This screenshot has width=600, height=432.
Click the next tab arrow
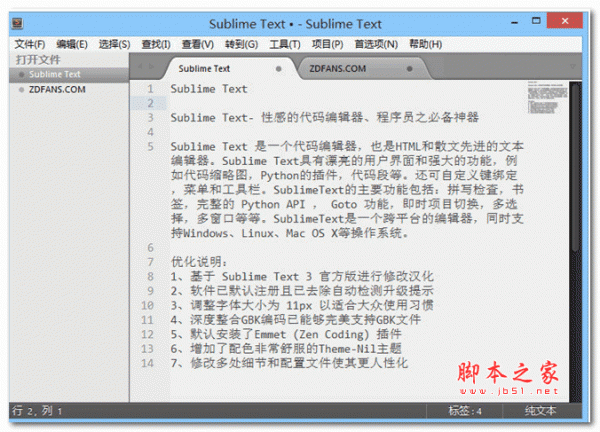click(152, 67)
